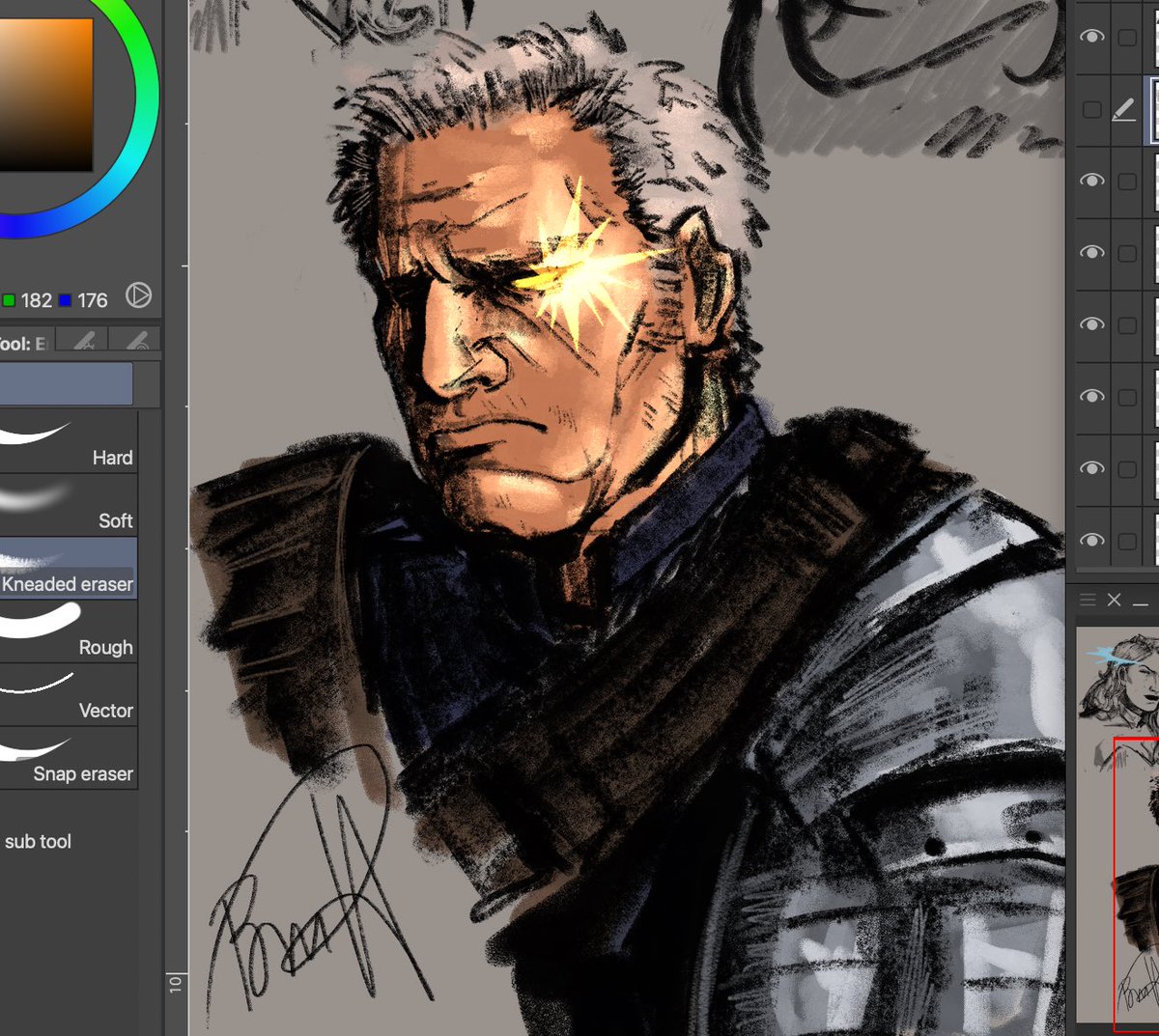This screenshot has height=1036, width=1159.
Task: Pick a shade in the orange color square
Action: pyautogui.click(x=46, y=94)
